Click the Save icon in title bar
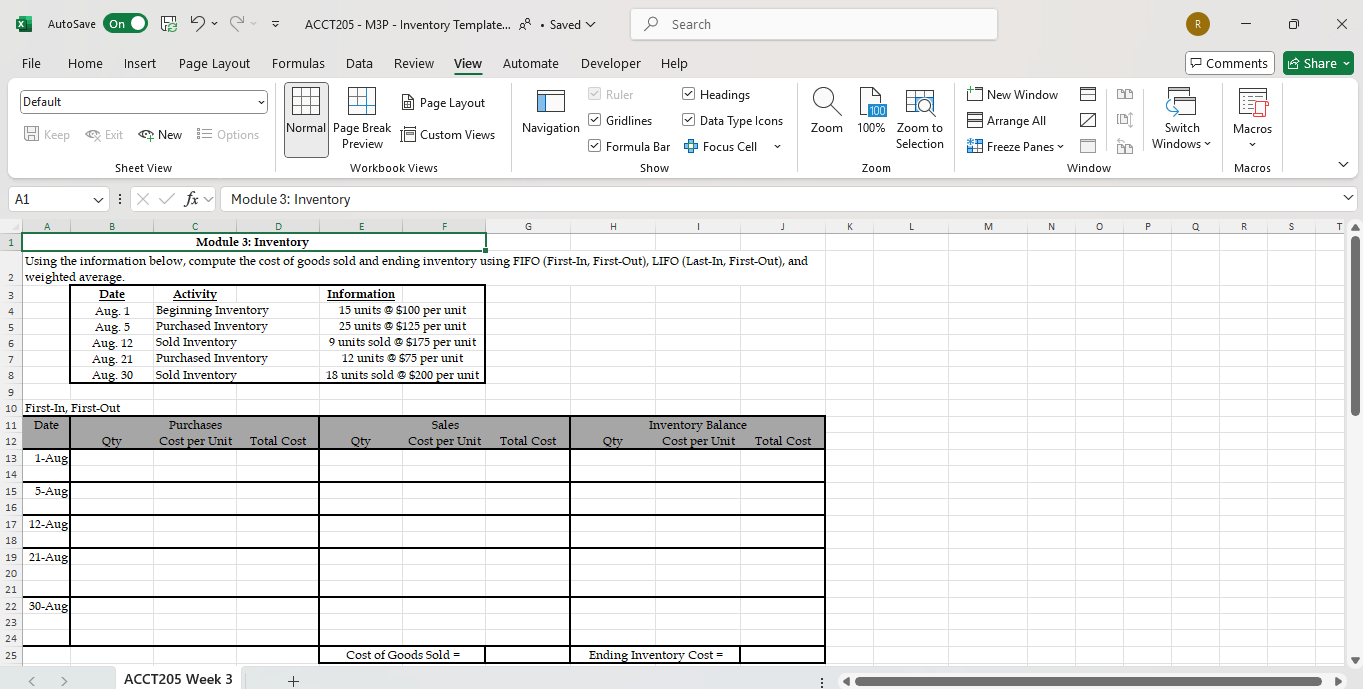The image size is (1363, 689). (x=169, y=24)
